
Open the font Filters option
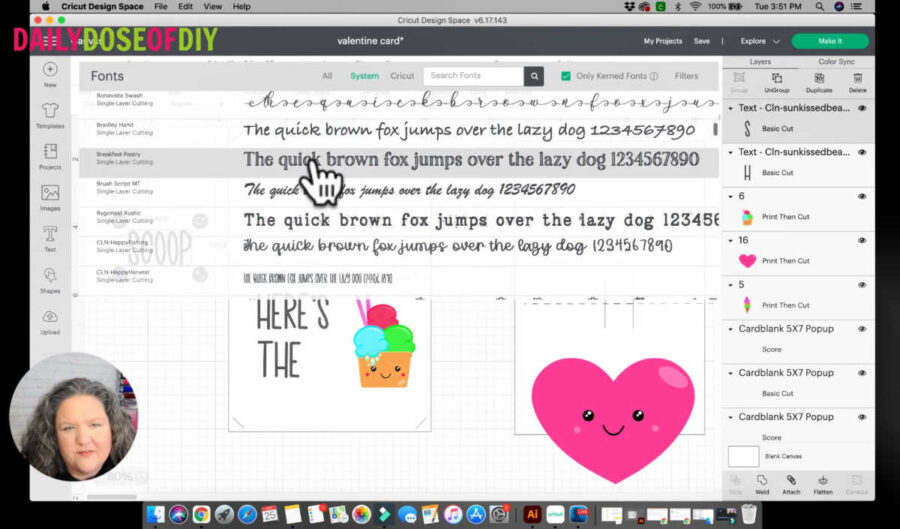pos(686,76)
